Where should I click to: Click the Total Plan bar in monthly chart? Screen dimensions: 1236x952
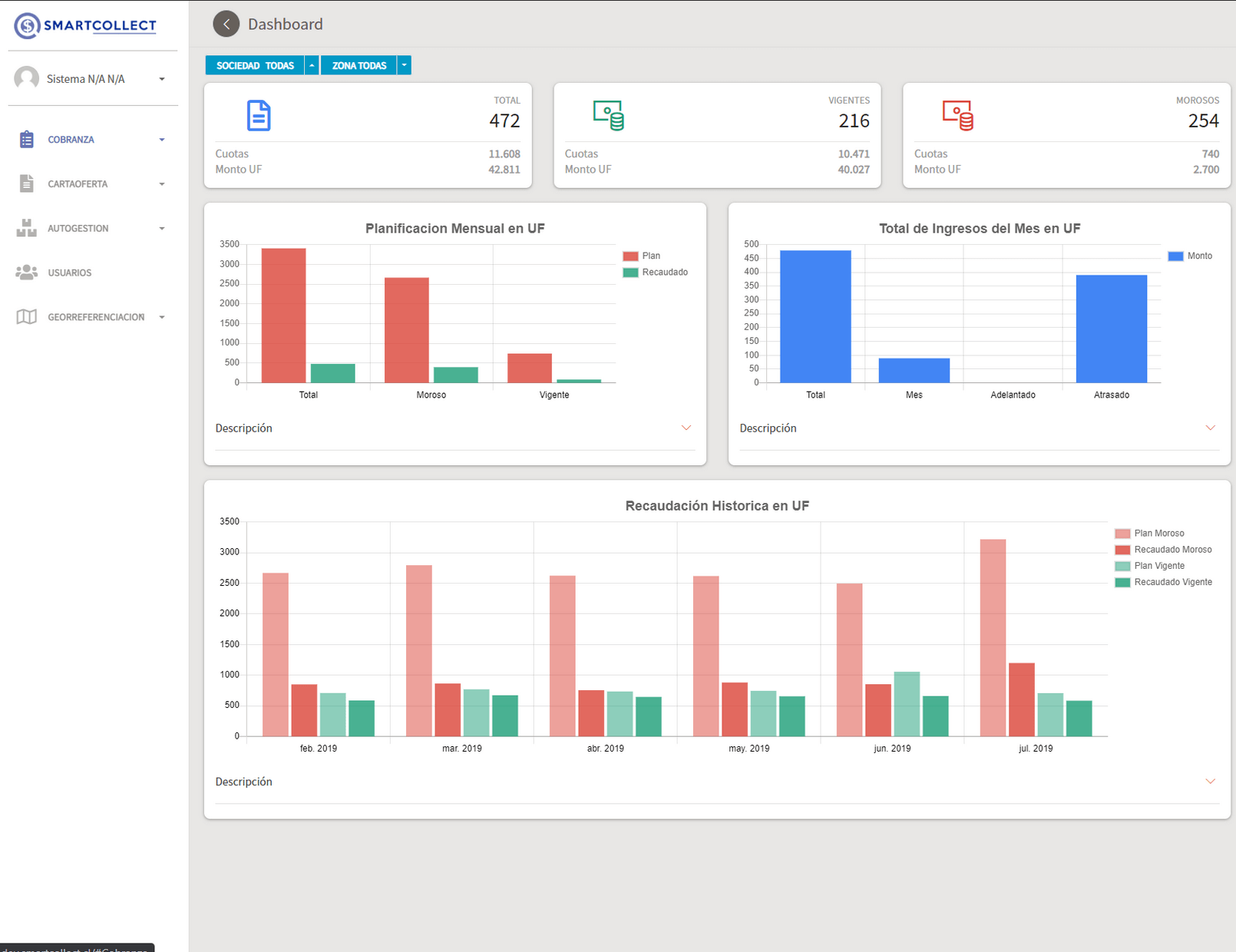pyautogui.click(x=283, y=316)
